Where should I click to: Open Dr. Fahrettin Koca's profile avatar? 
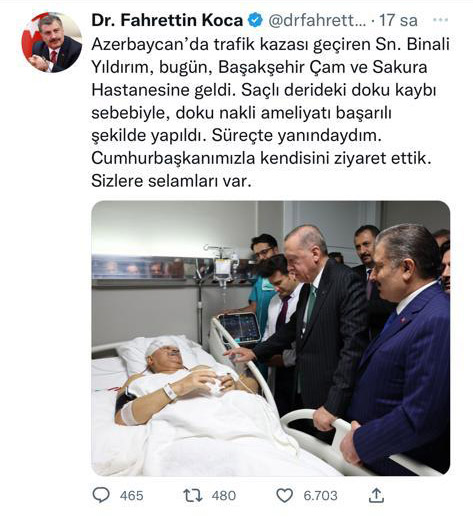(52, 42)
